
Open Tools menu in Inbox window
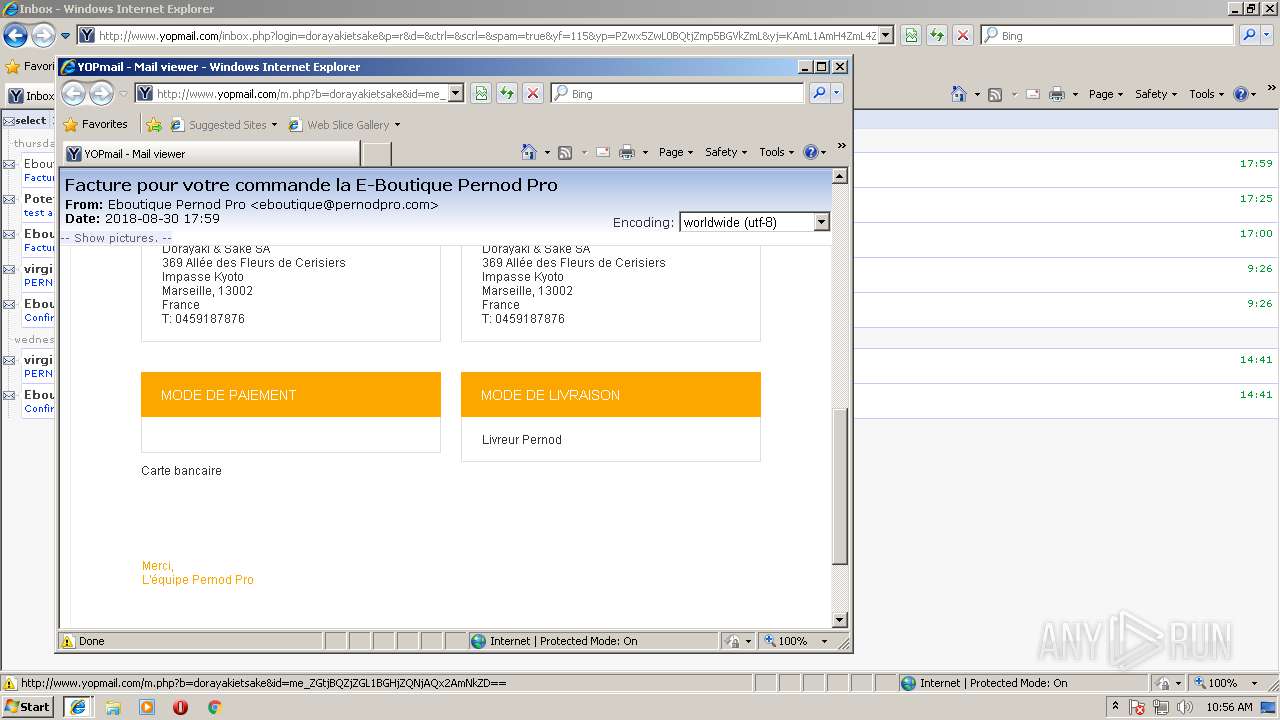coord(1206,94)
